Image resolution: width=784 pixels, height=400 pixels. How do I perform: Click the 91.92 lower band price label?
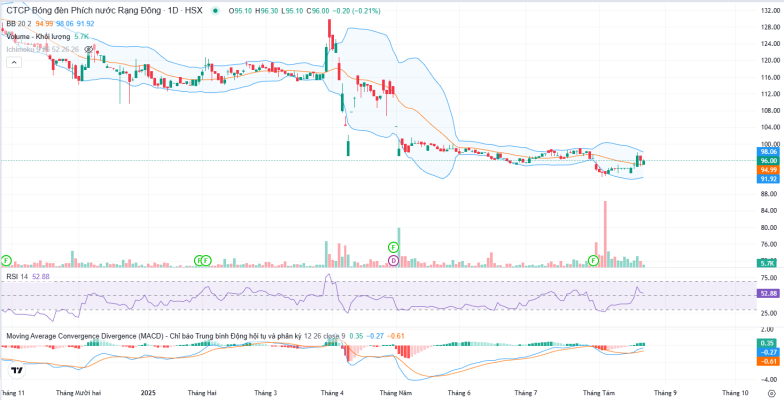[768, 178]
